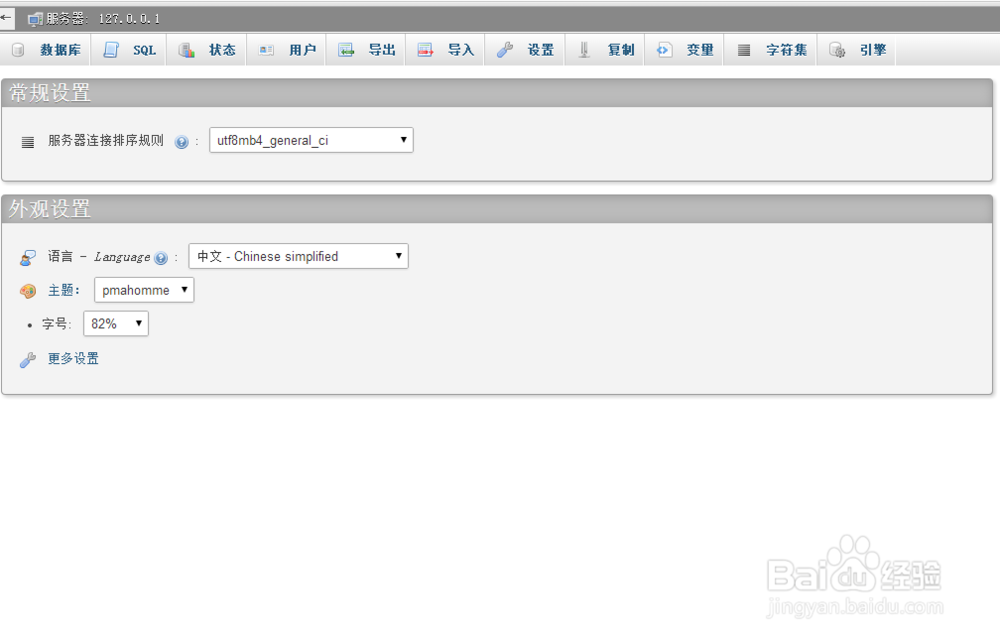The height and width of the screenshot is (642, 1000).
Task: Click the Databases tab icon
Action: point(18,50)
